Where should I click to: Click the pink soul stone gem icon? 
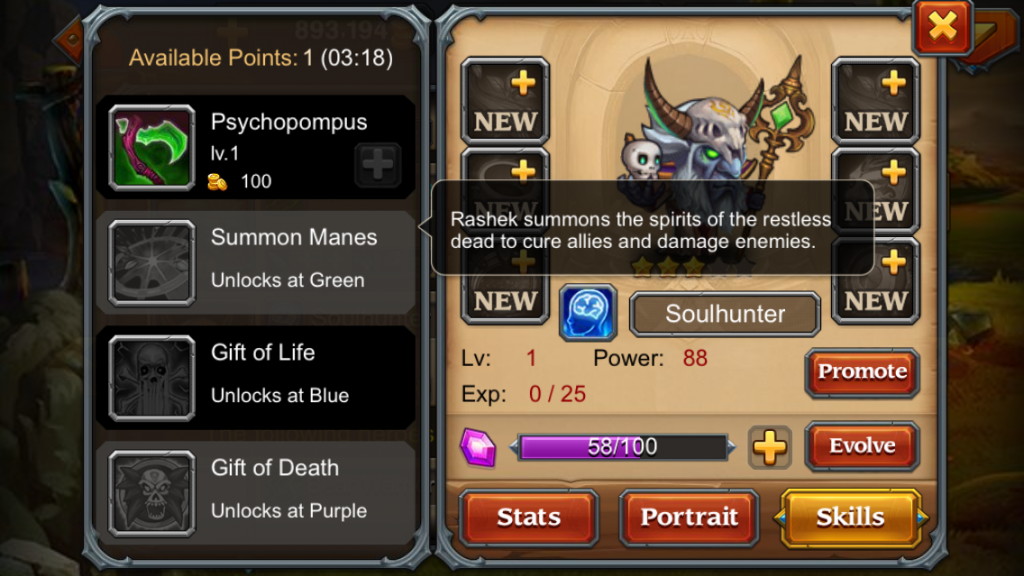tap(478, 447)
